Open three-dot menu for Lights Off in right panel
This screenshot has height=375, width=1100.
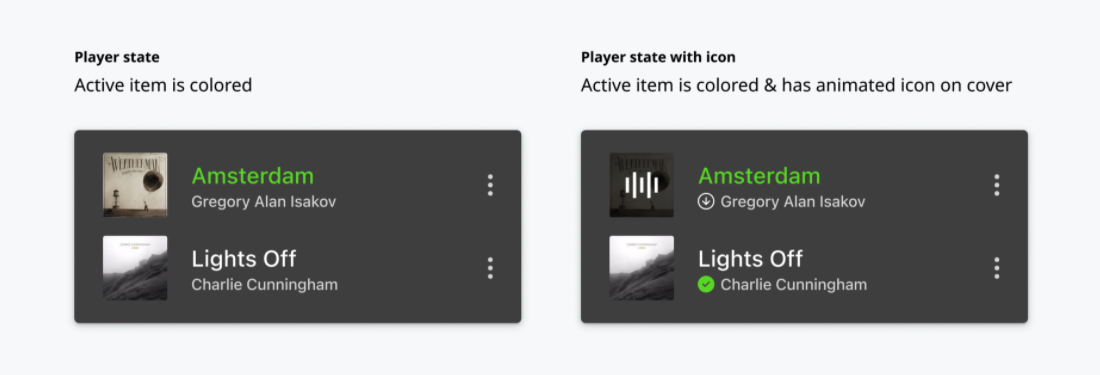996,268
